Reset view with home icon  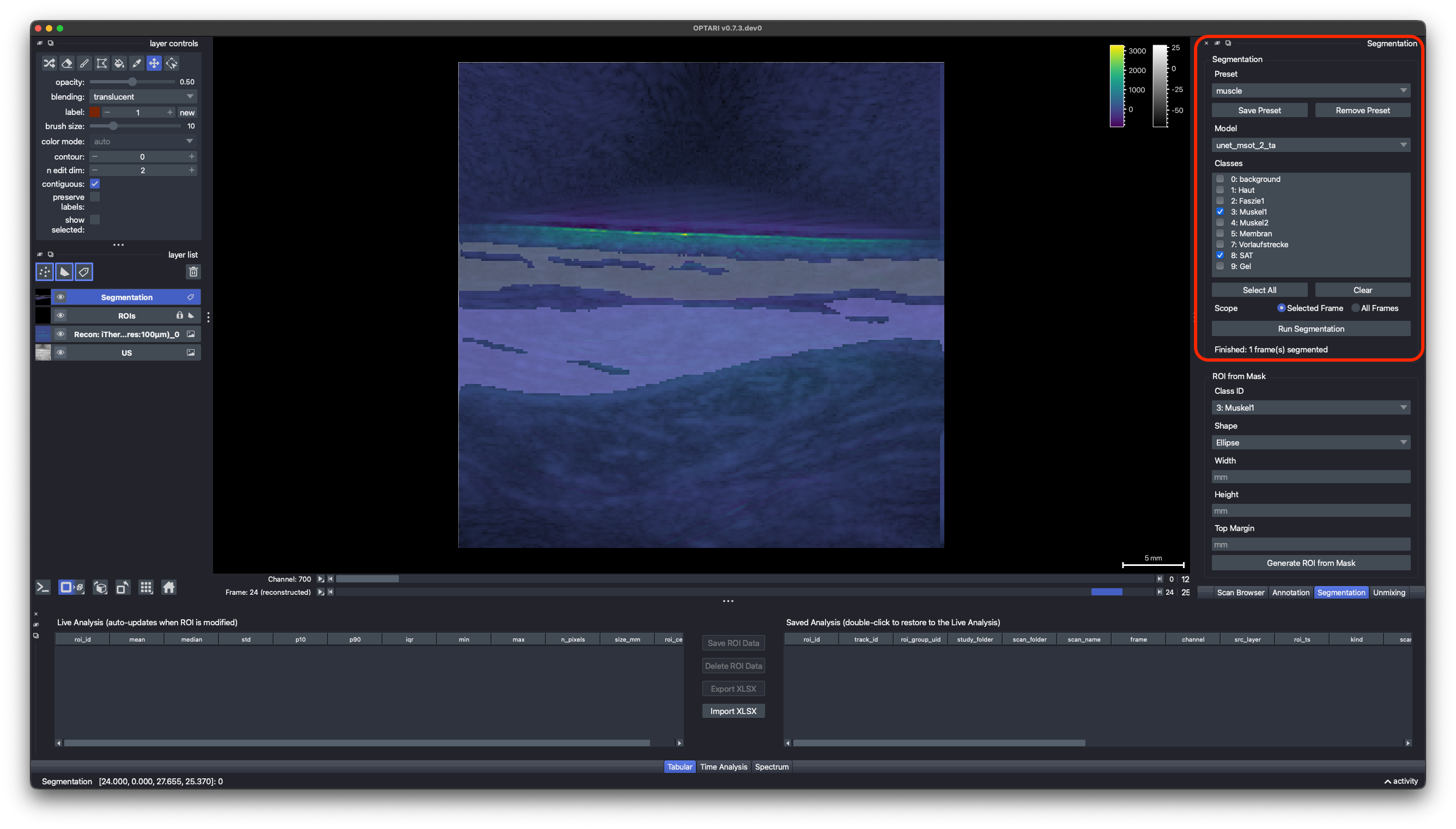tap(168, 588)
